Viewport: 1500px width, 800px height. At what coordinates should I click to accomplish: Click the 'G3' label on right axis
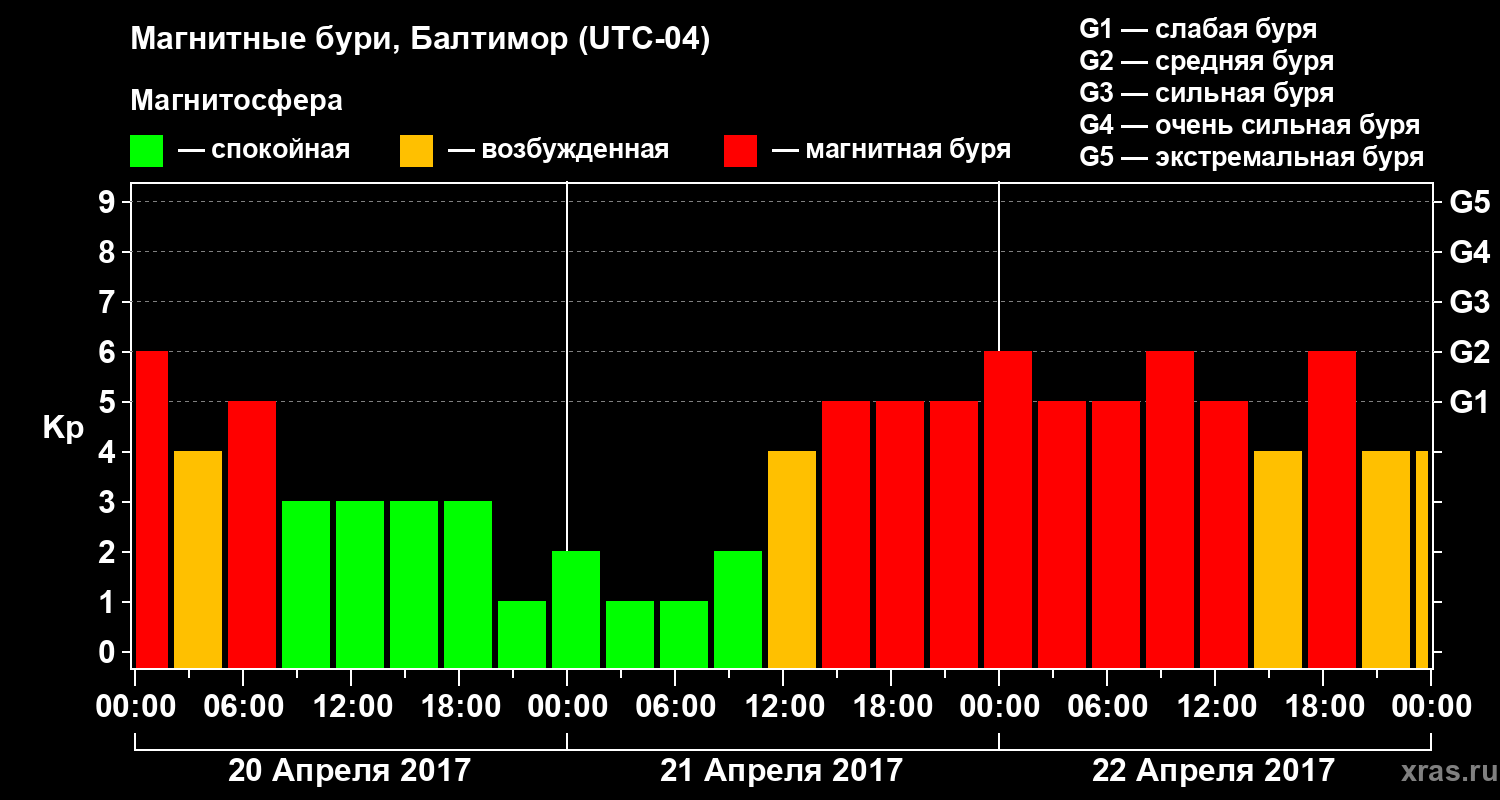pos(1470,303)
